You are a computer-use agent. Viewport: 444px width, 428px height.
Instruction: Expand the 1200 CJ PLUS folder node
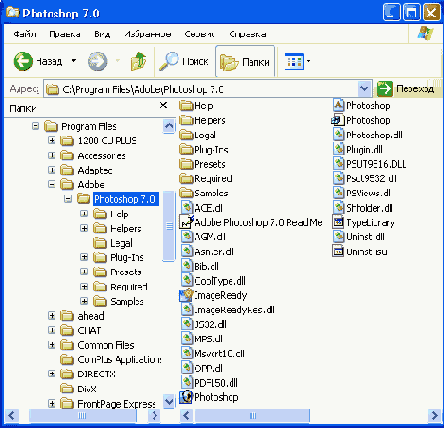(52, 140)
